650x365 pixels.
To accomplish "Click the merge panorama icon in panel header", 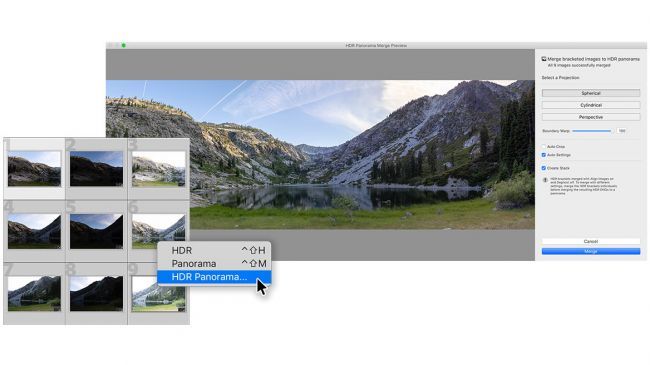I will click(543, 59).
